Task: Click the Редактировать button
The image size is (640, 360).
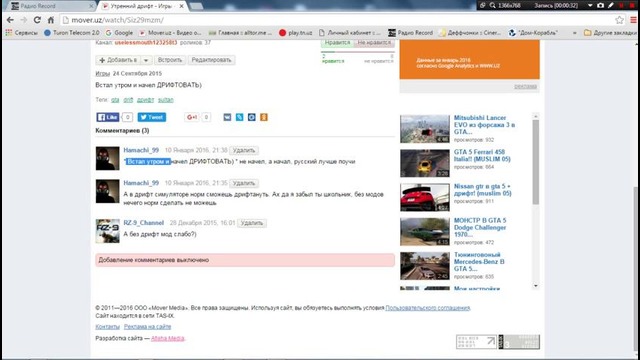Action: [x=211, y=60]
